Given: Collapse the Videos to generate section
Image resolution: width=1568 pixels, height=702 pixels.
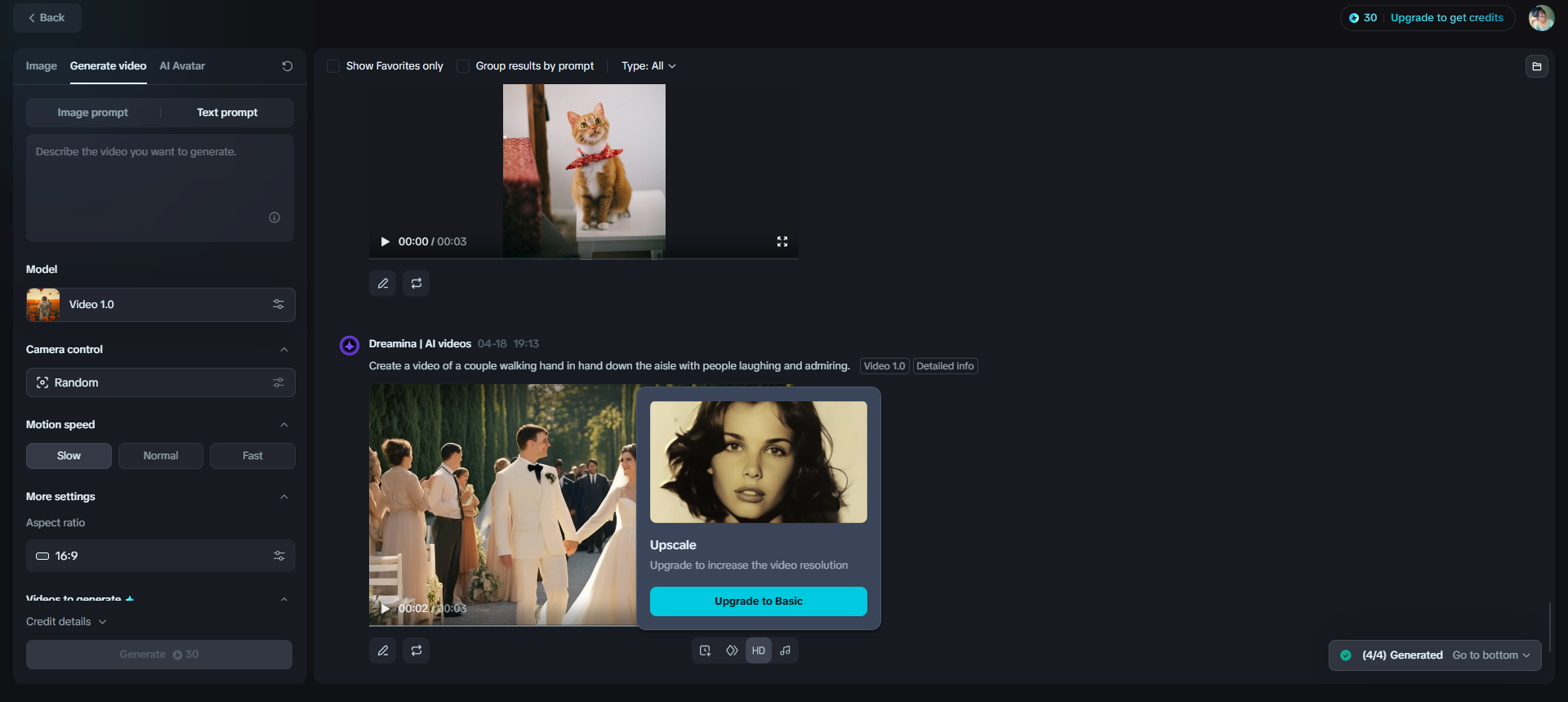Looking at the screenshot, I should click(x=284, y=599).
